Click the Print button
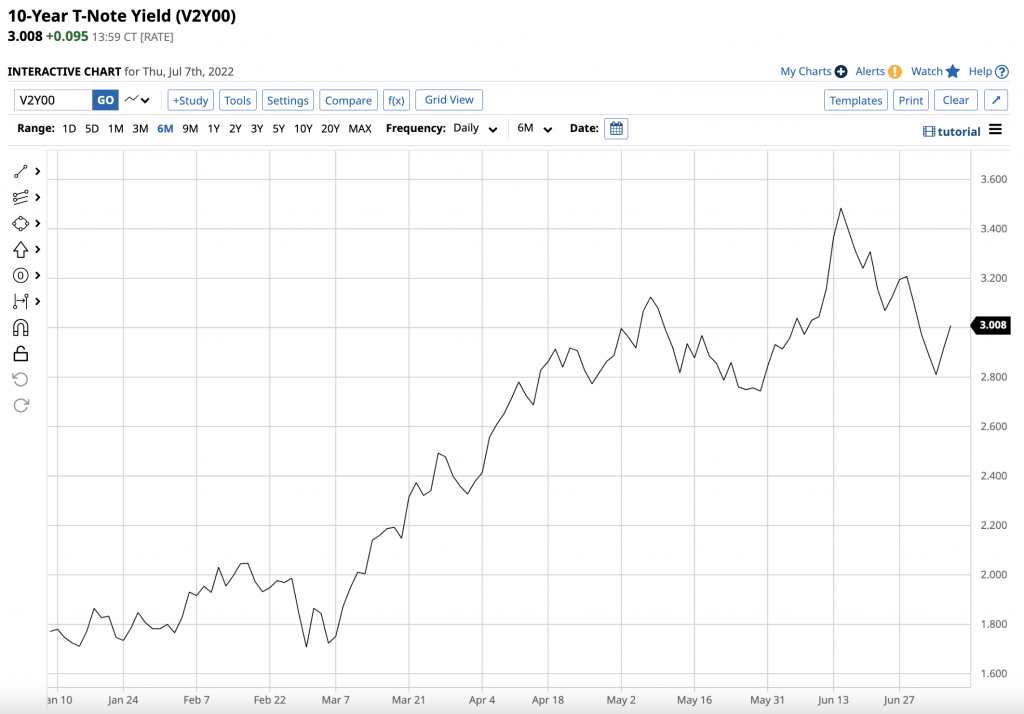The height and width of the screenshot is (714, 1024). click(x=911, y=100)
